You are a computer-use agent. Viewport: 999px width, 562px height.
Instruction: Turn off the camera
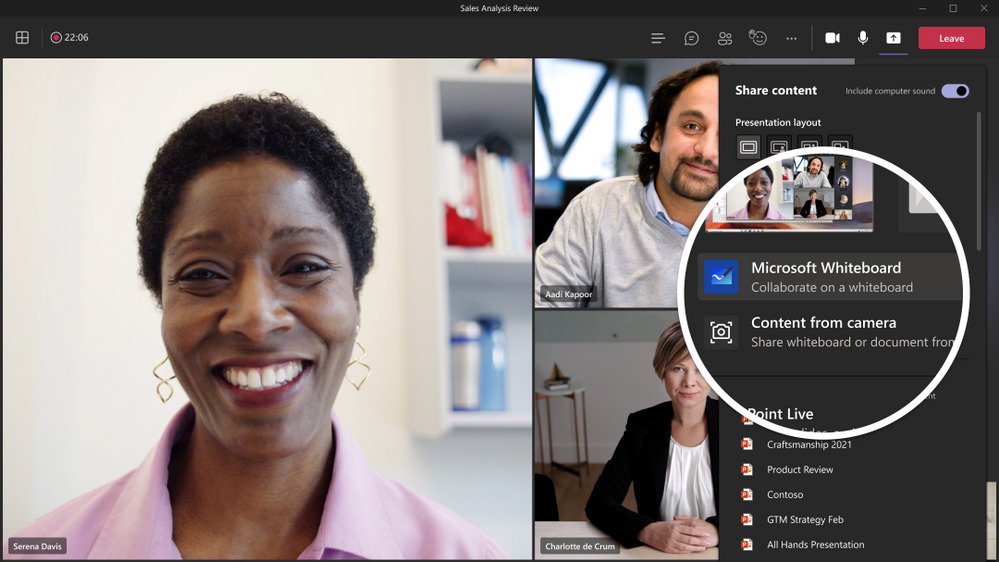[x=832, y=38]
